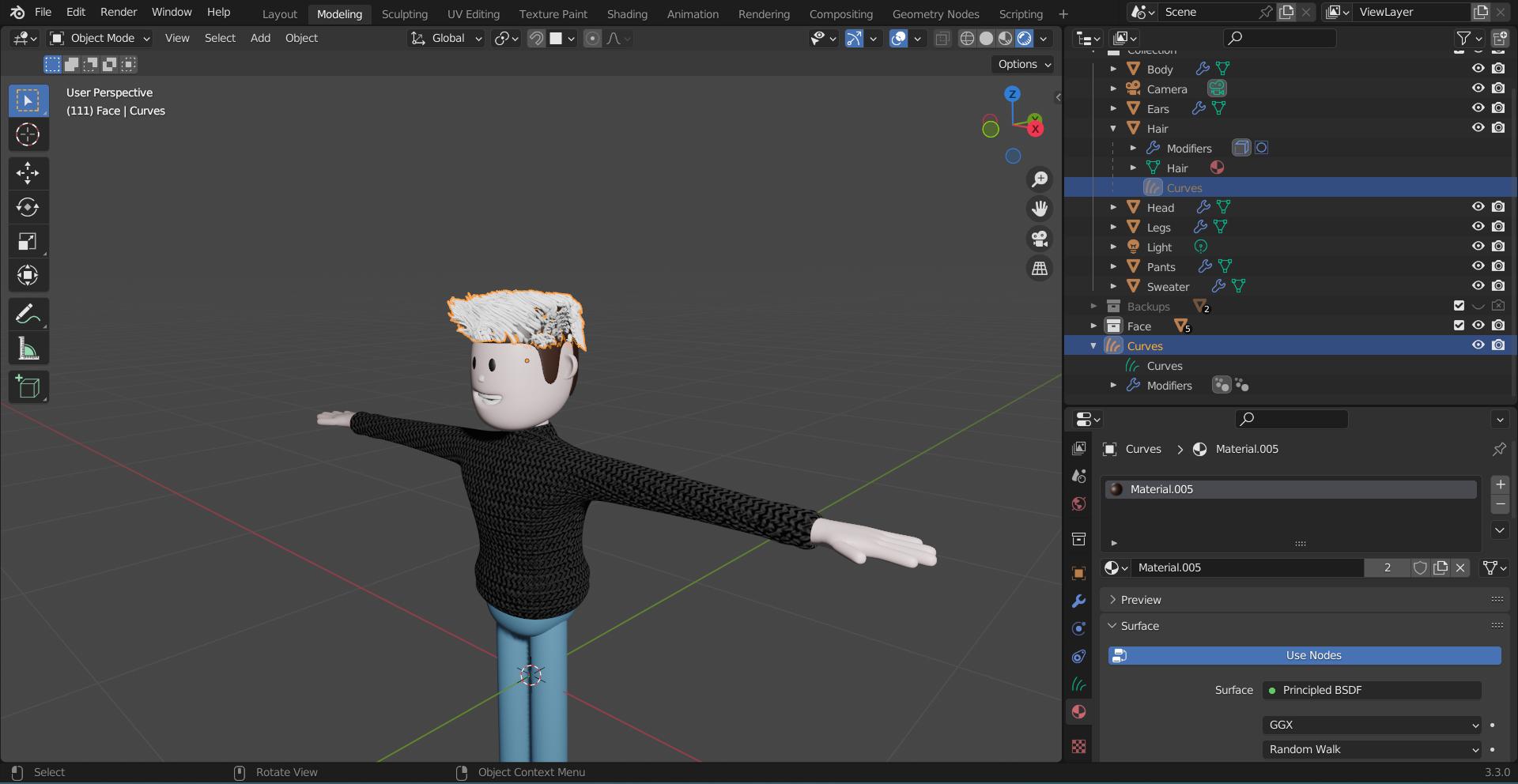Expand the Body tree item

[x=1113, y=69]
